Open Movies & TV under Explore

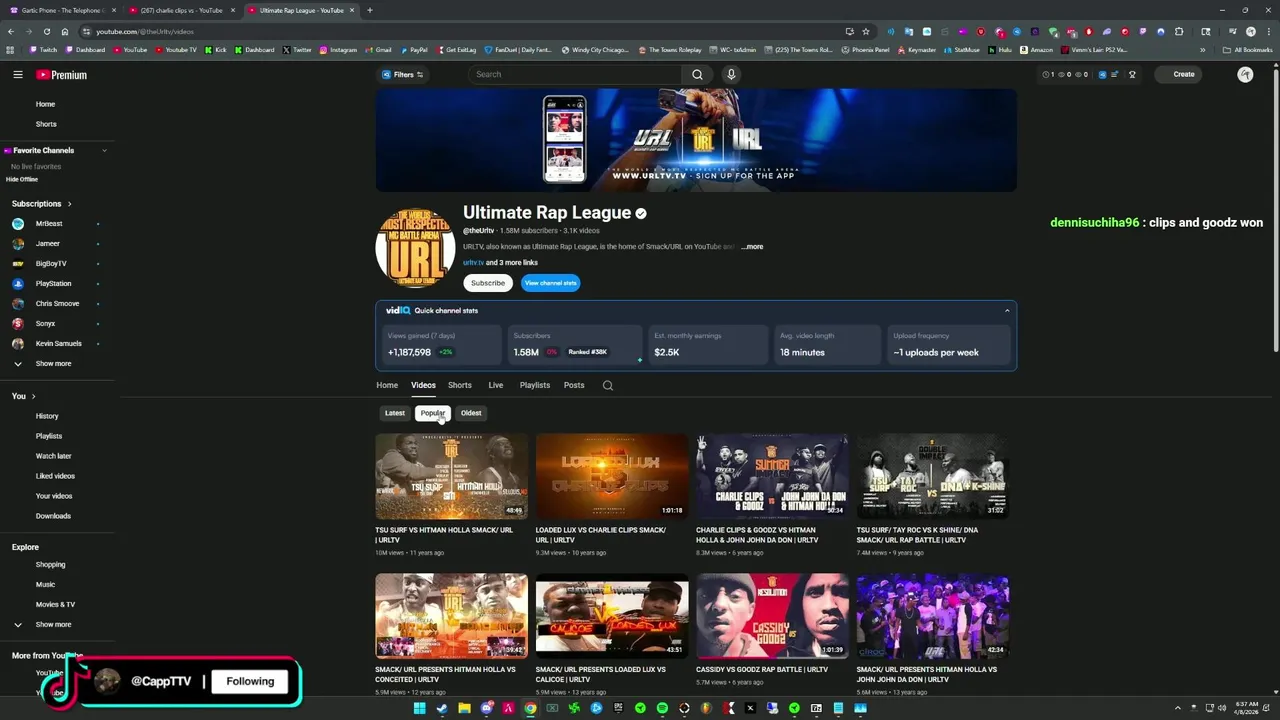(55, 605)
